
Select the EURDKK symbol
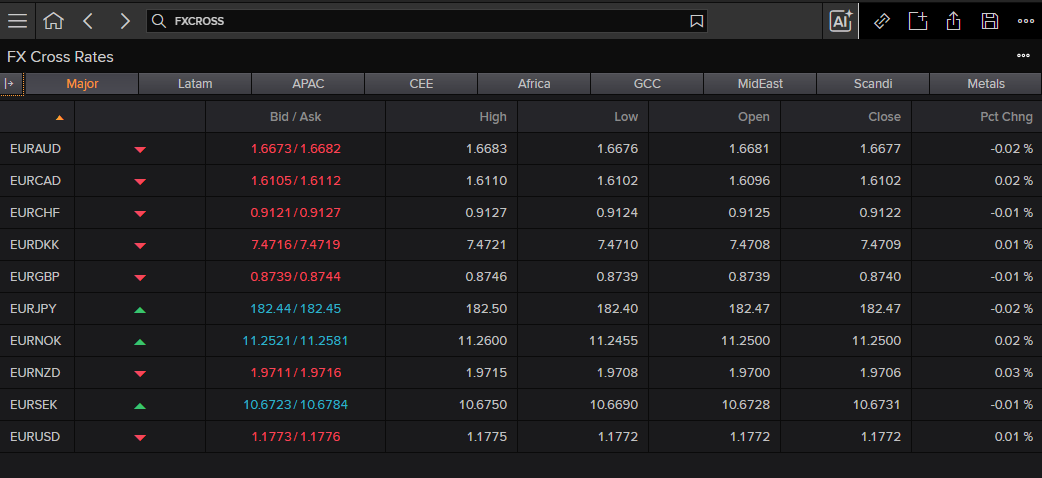coord(35,245)
